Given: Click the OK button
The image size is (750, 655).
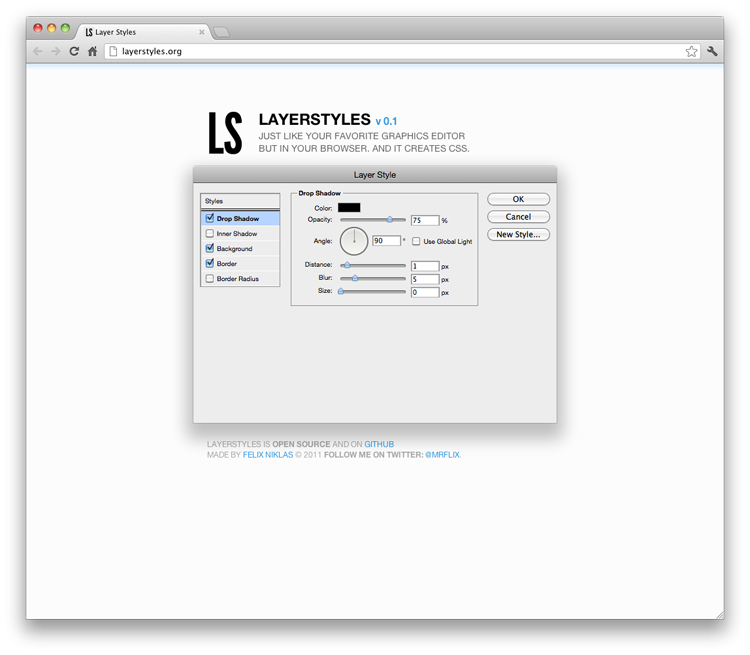Looking at the screenshot, I should [518, 199].
